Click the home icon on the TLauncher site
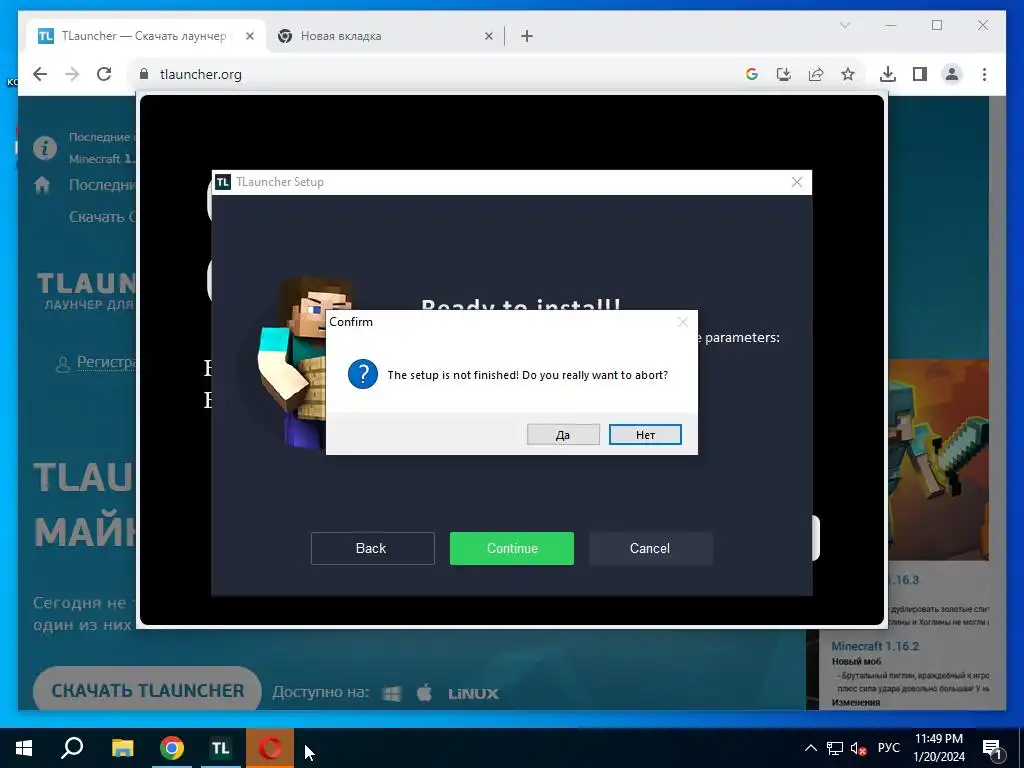The image size is (1024, 768). [x=42, y=185]
